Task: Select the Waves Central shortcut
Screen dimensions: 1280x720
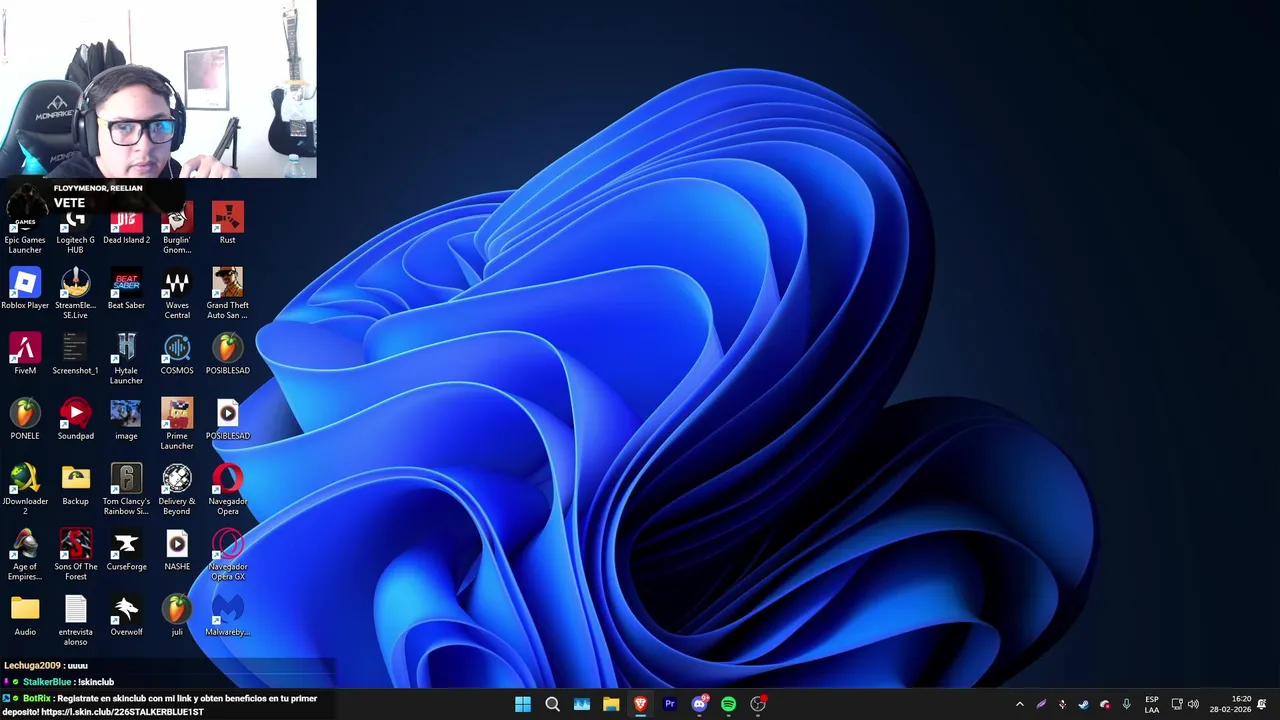Action: click(177, 292)
